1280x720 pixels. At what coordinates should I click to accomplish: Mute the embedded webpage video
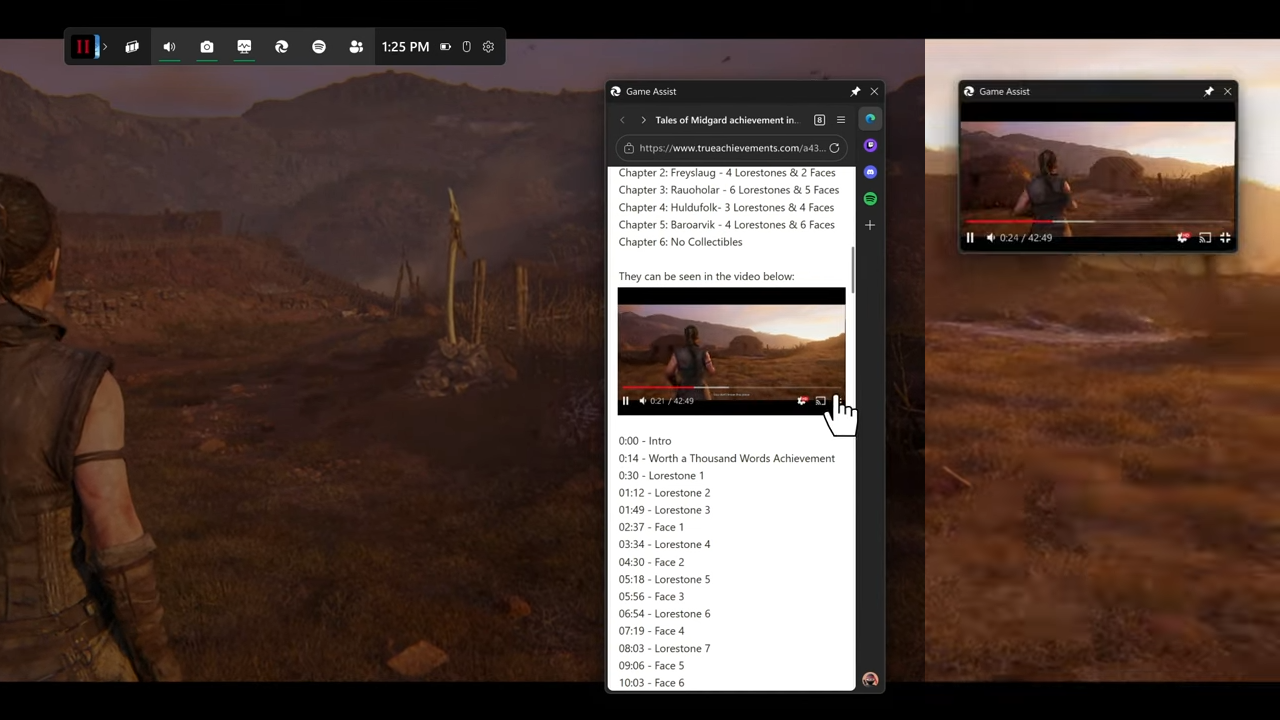pos(642,401)
